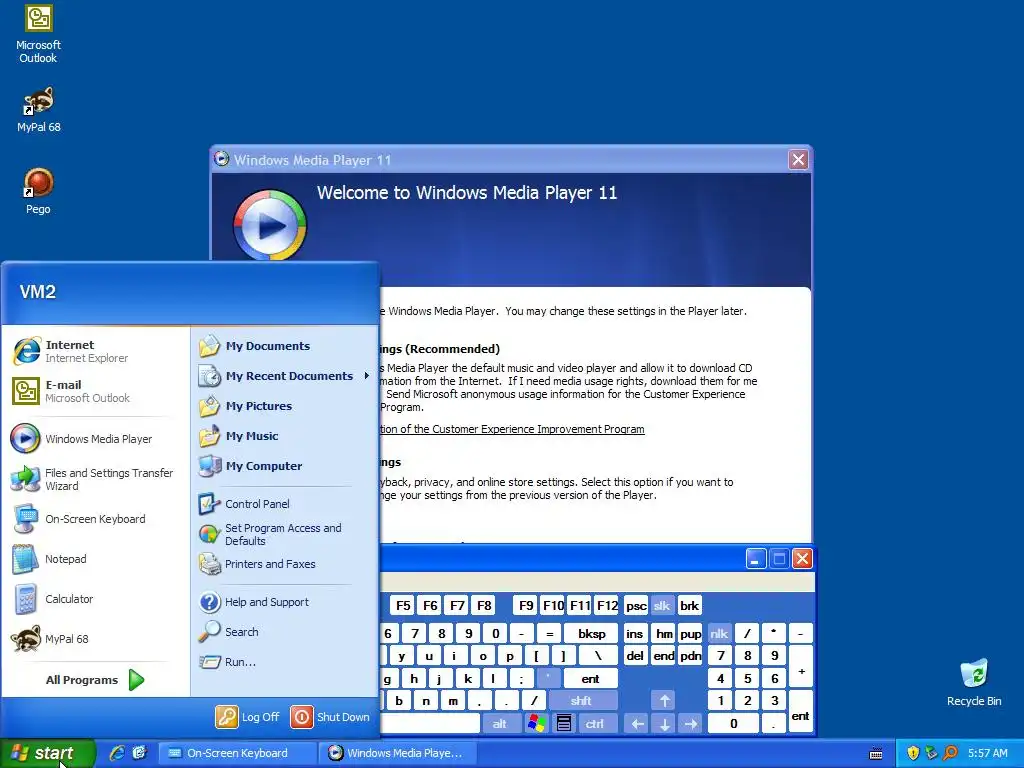The height and width of the screenshot is (768, 1024).
Task: Open On-Screen Keyboard from Start menu
Action: (96, 519)
